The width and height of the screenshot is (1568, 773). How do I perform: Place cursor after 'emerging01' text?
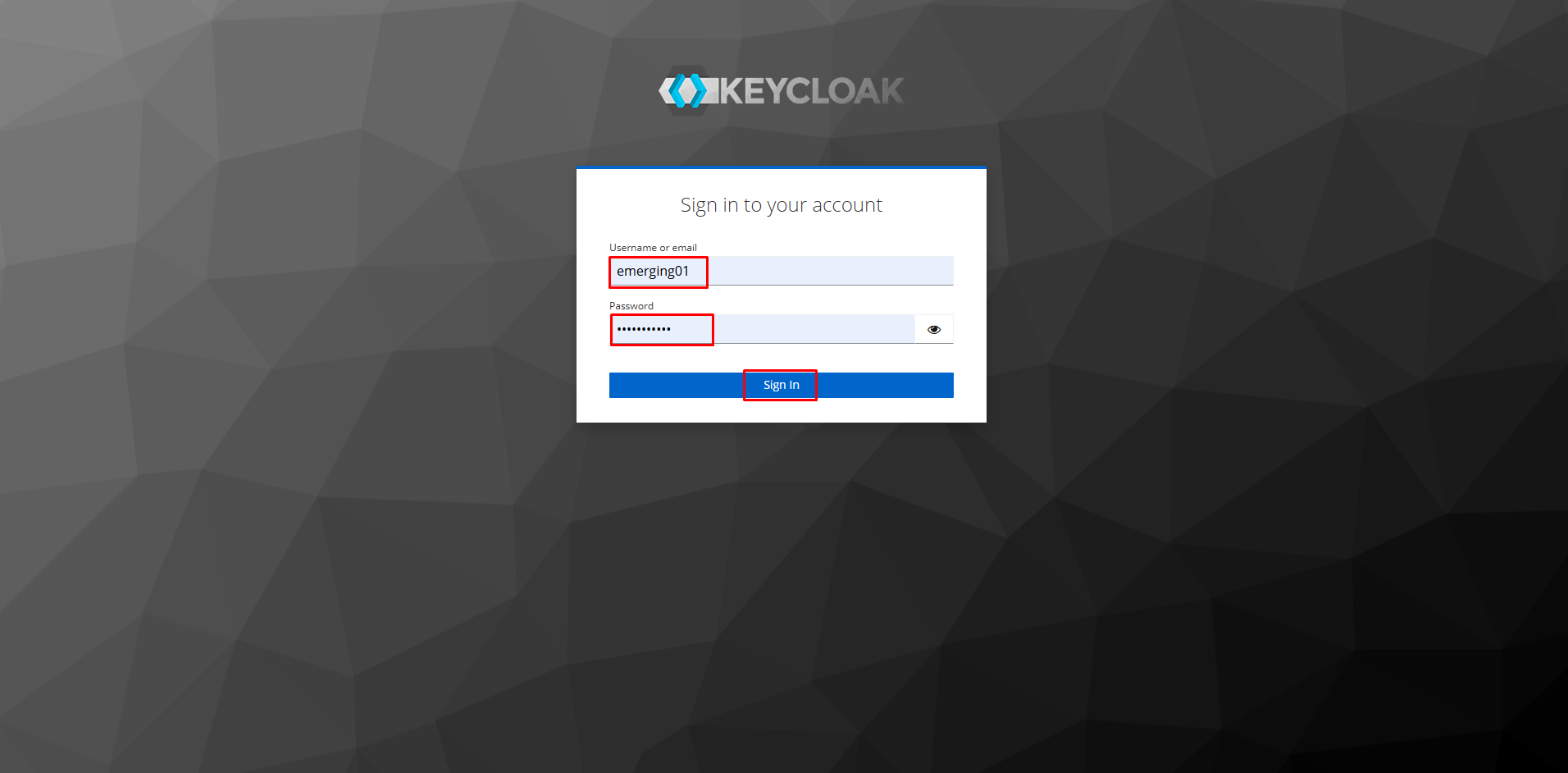tap(691, 271)
